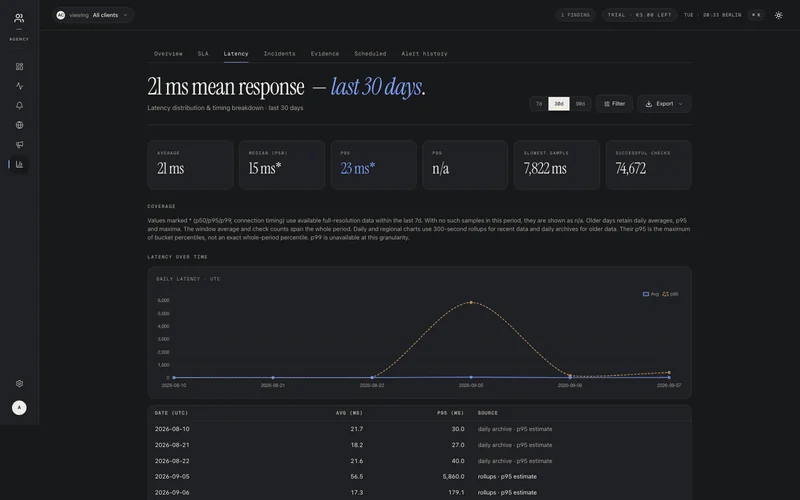Switch to the Evidence tab
This screenshot has height=500, width=800.
click(324, 54)
